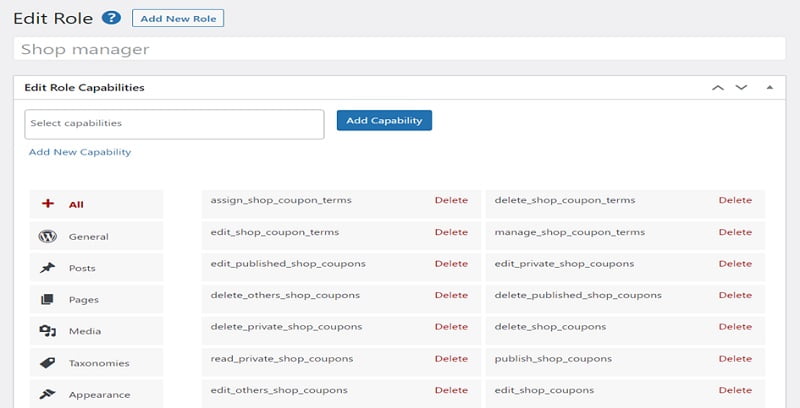
Task: Click the Shop manager role name field
Action: point(399,49)
